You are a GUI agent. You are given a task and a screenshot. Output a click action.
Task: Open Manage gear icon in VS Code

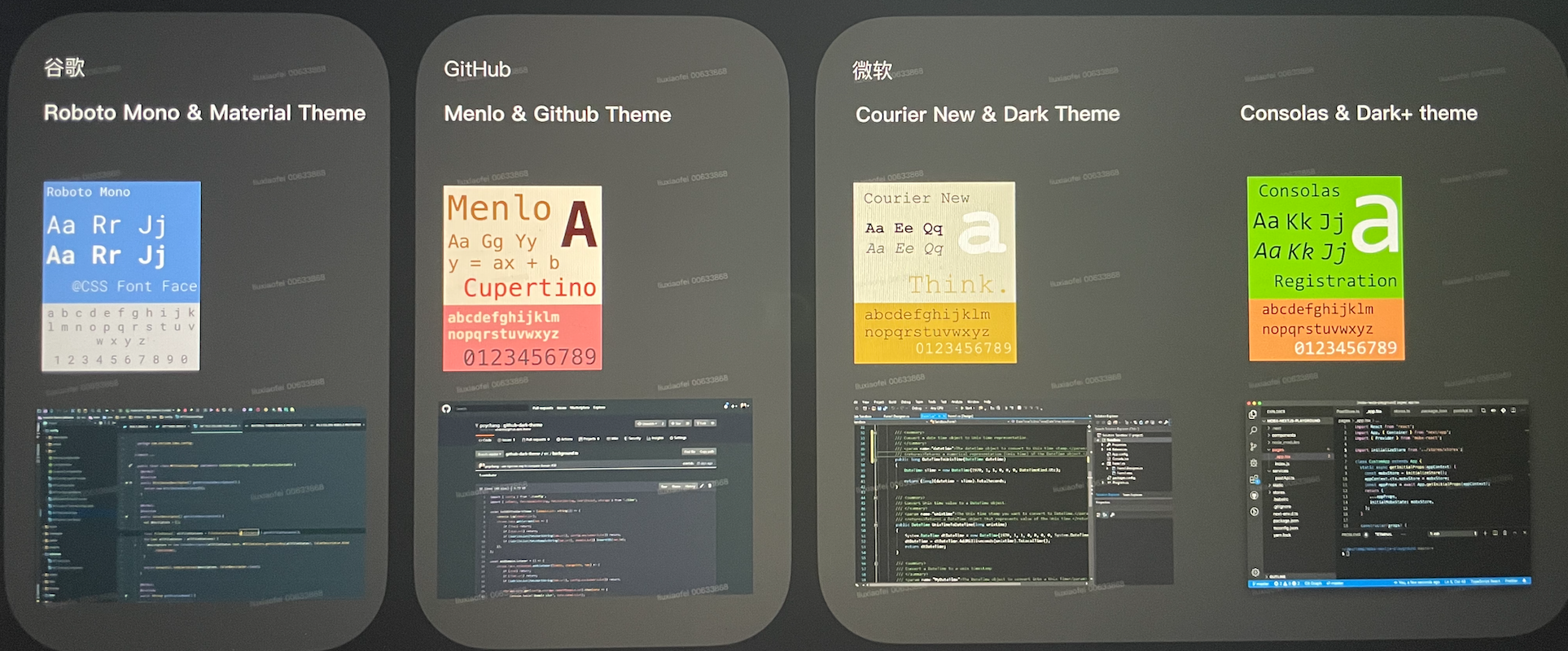point(1255,572)
